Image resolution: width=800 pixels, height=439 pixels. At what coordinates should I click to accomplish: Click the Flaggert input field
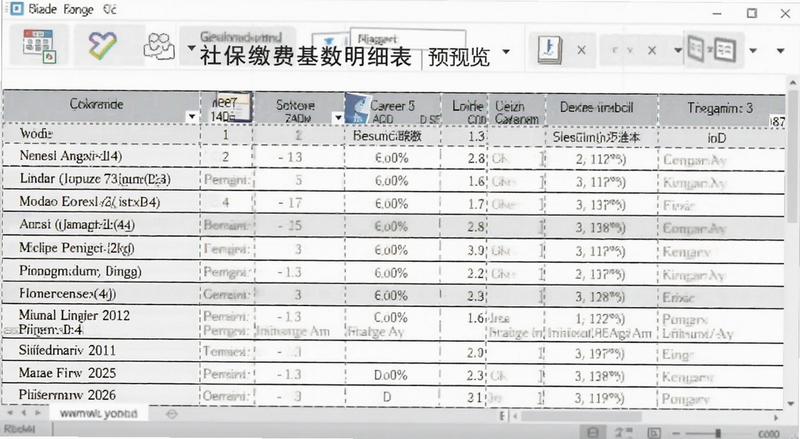point(407,39)
